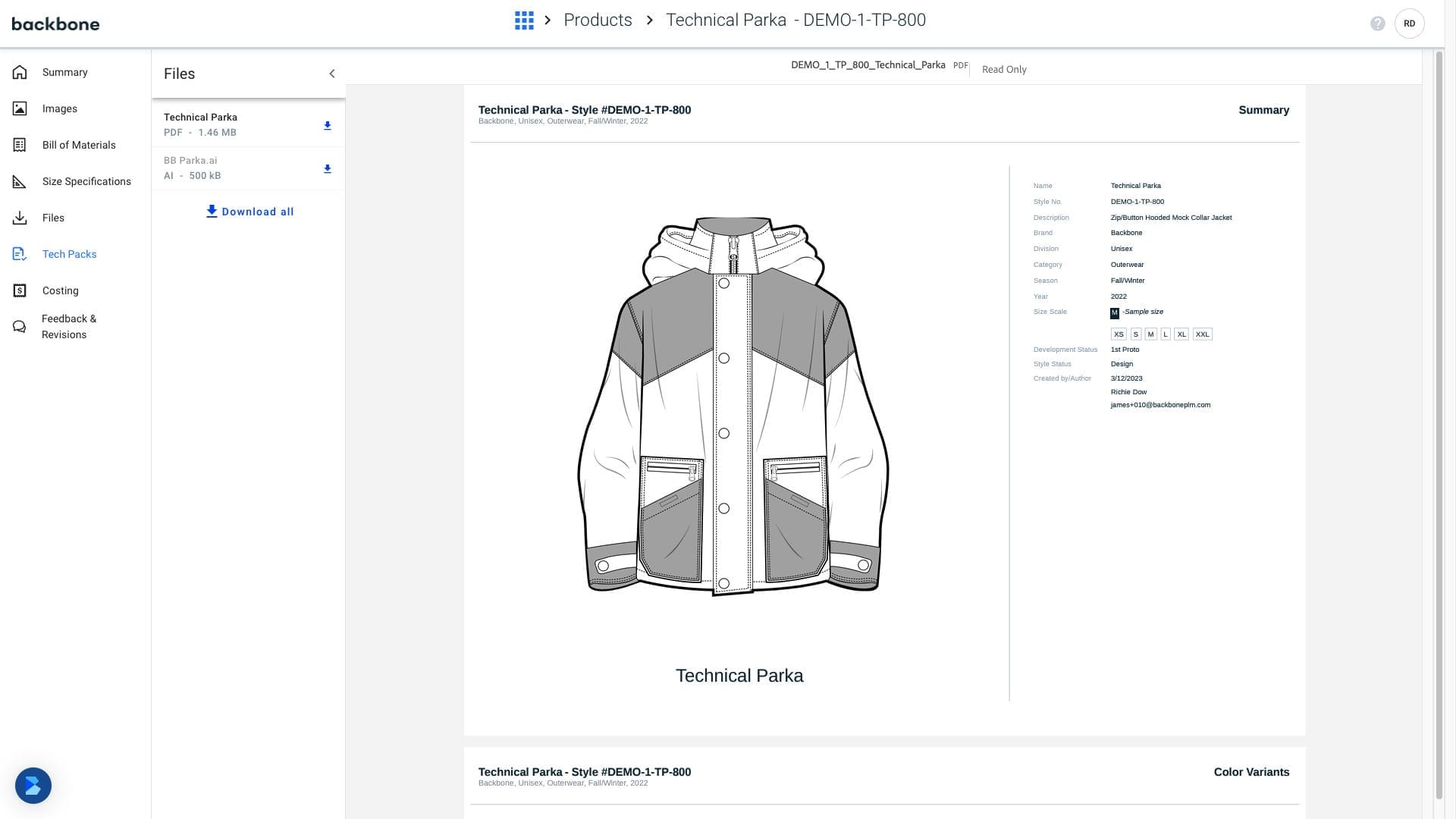Screen dimensions: 1456x819
Task: Open the chat widget bubble icon
Action: point(33,786)
